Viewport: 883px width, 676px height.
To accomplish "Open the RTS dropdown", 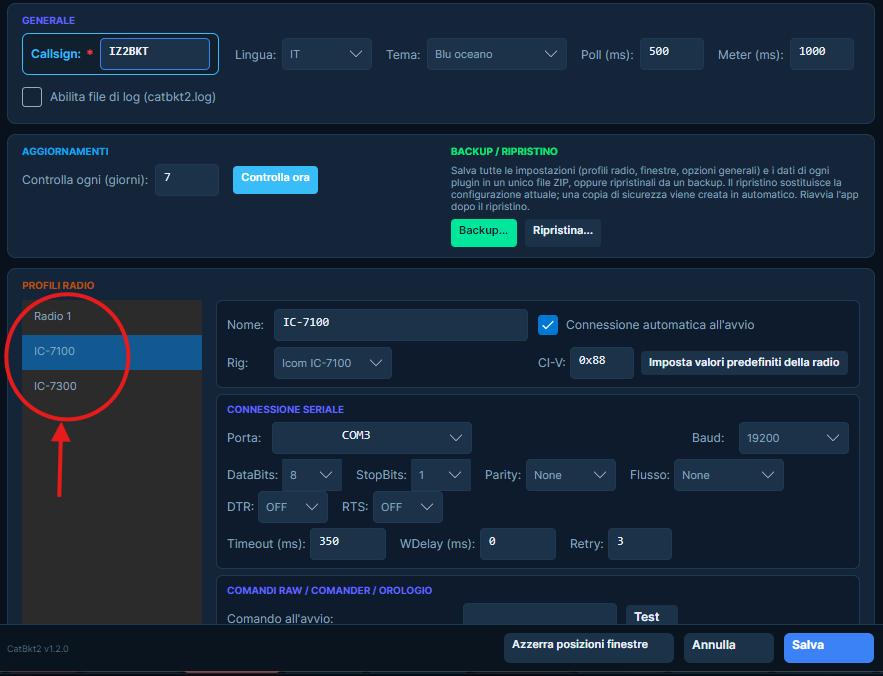I will tap(408, 507).
